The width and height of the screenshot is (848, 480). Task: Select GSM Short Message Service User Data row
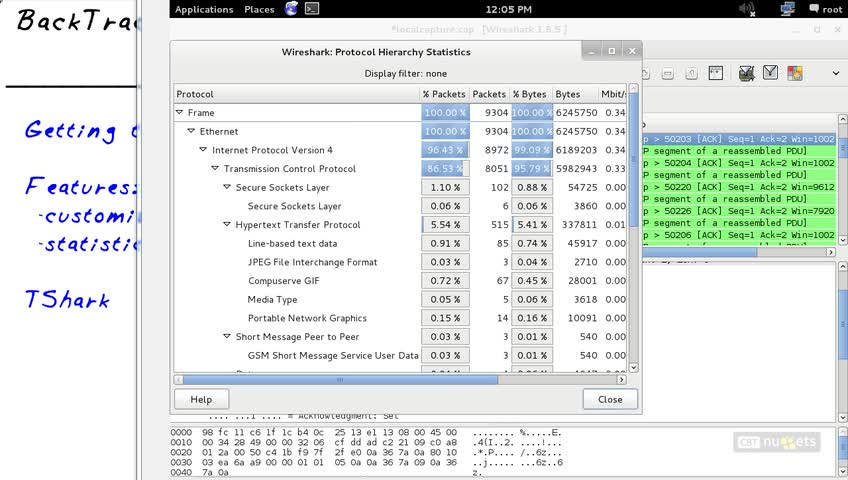(x=400, y=355)
